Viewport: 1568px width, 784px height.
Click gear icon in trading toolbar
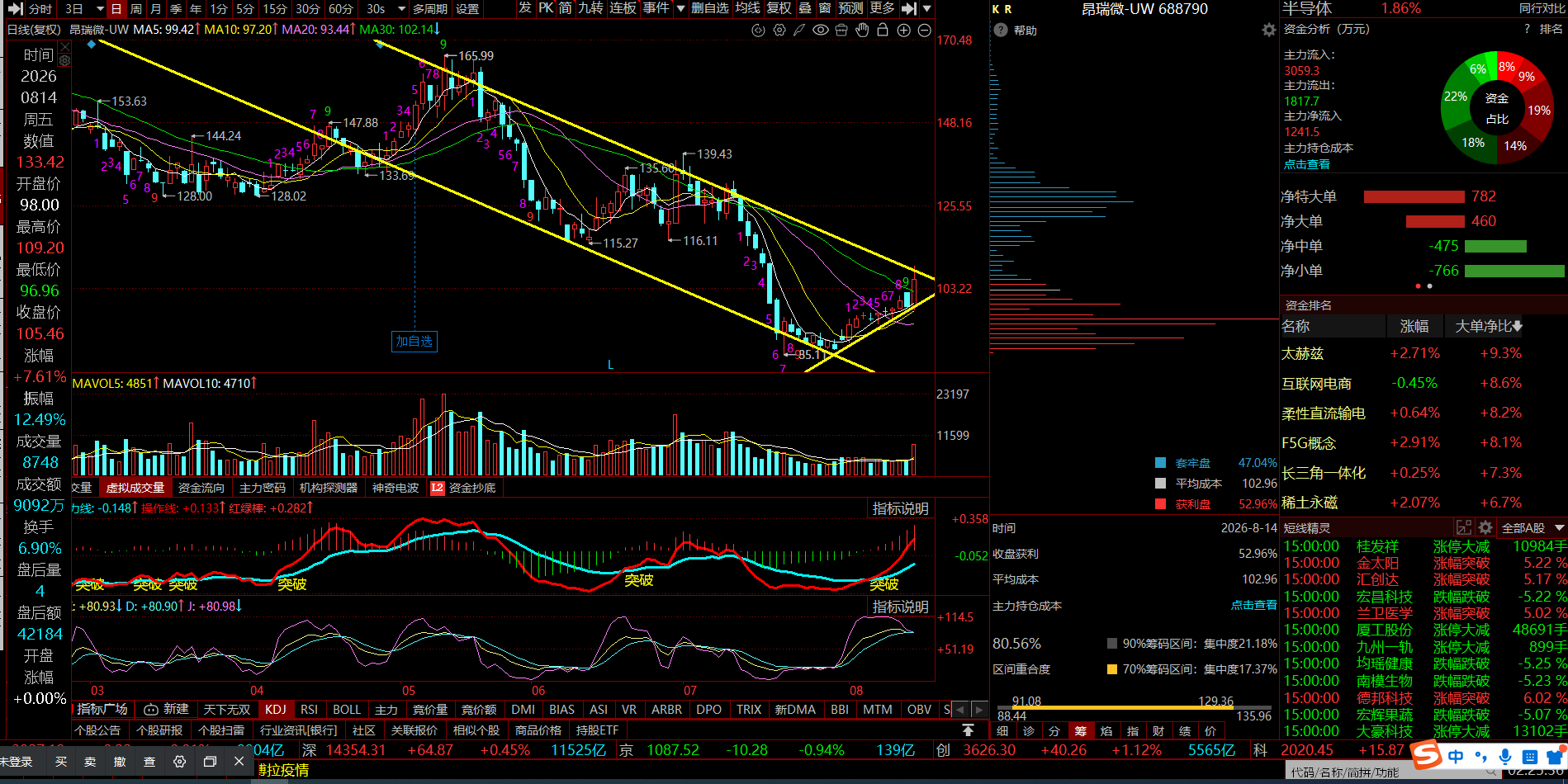click(179, 761)
